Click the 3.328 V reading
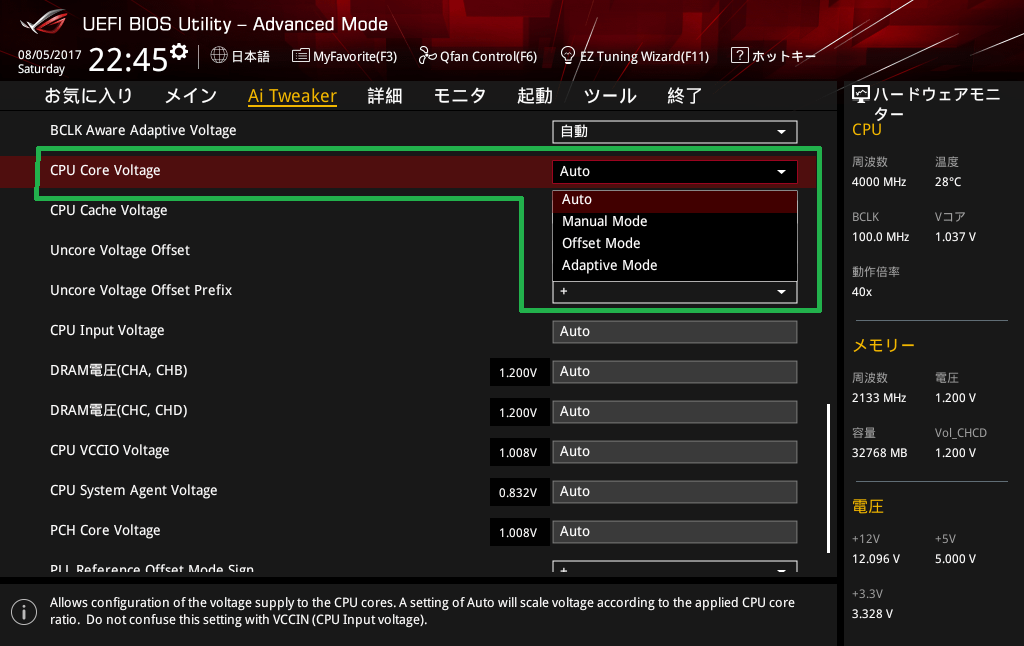The height and width of the screenshot is (646, 1024). (872, 614)
